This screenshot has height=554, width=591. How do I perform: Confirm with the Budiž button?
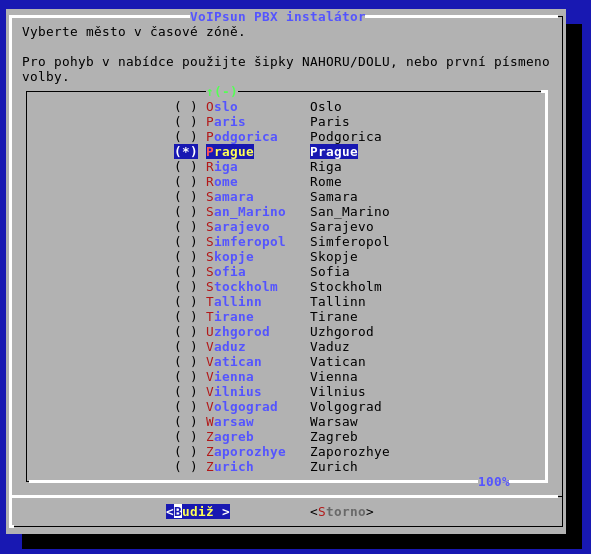(x=198, y=512)
